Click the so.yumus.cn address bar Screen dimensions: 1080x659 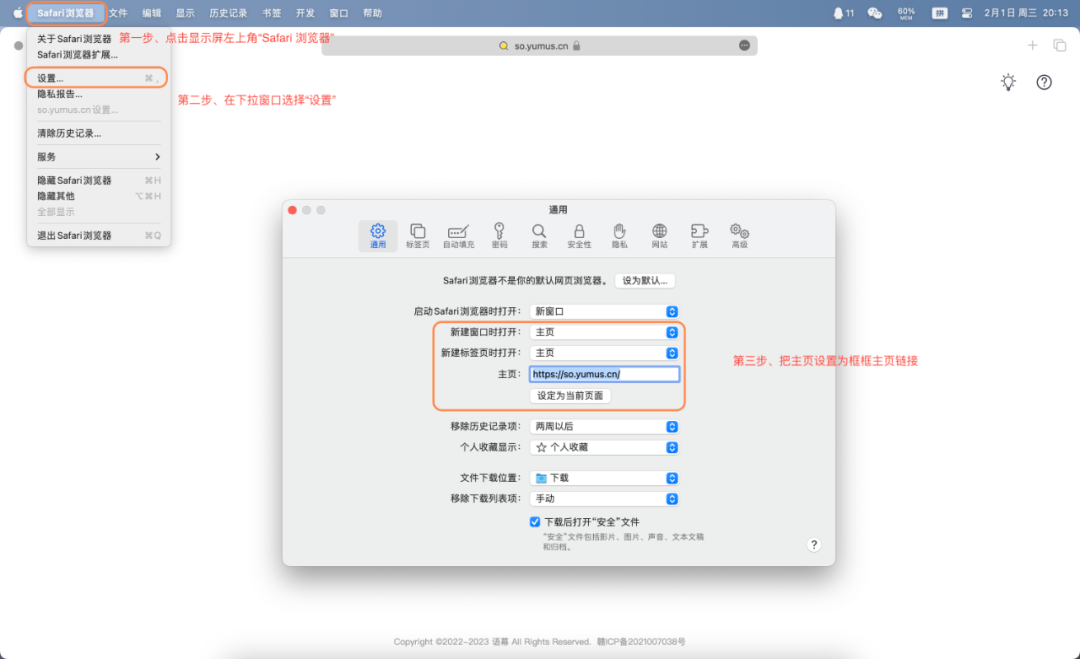539,45
